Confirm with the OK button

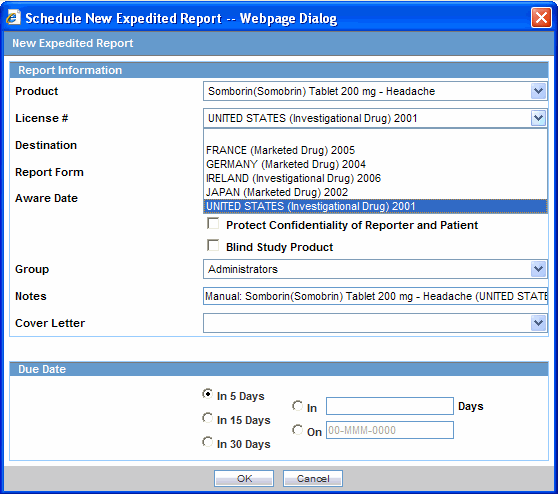(x=244, y=478)
